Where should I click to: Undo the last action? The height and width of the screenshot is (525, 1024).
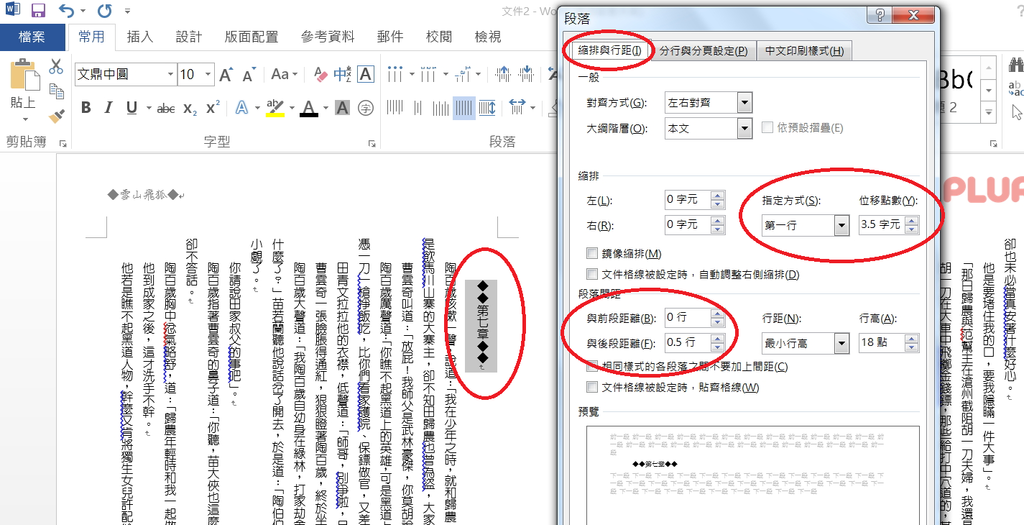coord(67,11)
